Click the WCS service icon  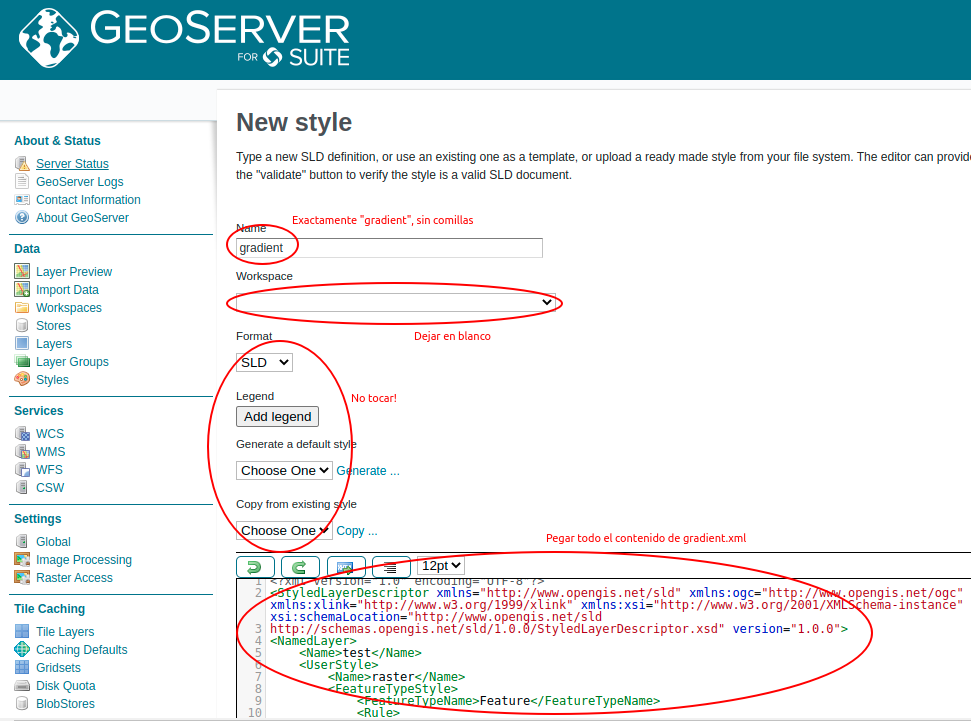[22, 434]
